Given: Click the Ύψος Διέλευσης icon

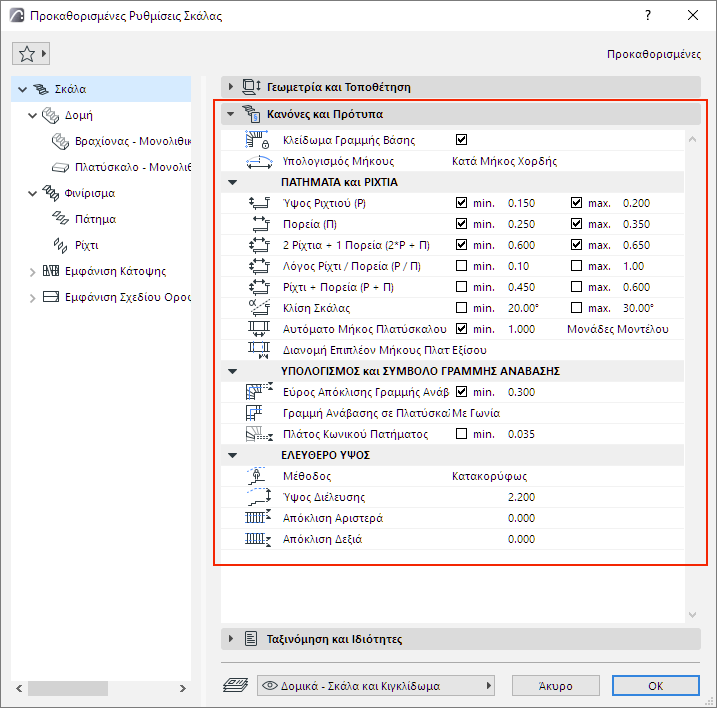Looking at the screenshot, I should click(x=259, y=497).
